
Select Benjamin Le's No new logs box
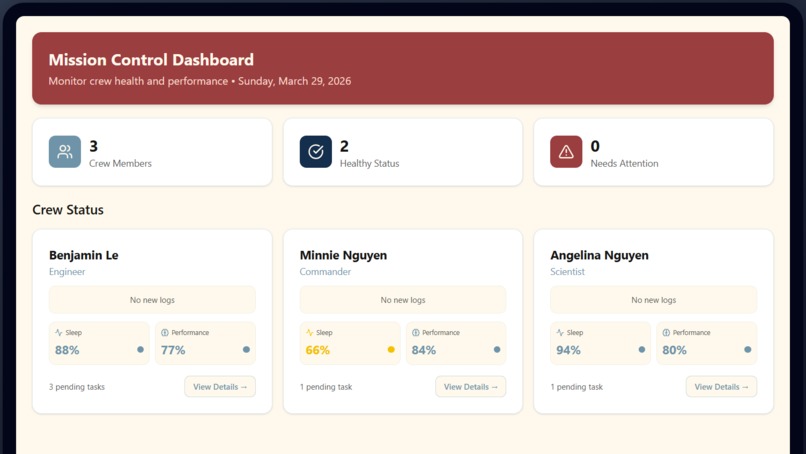click(152, 300)
